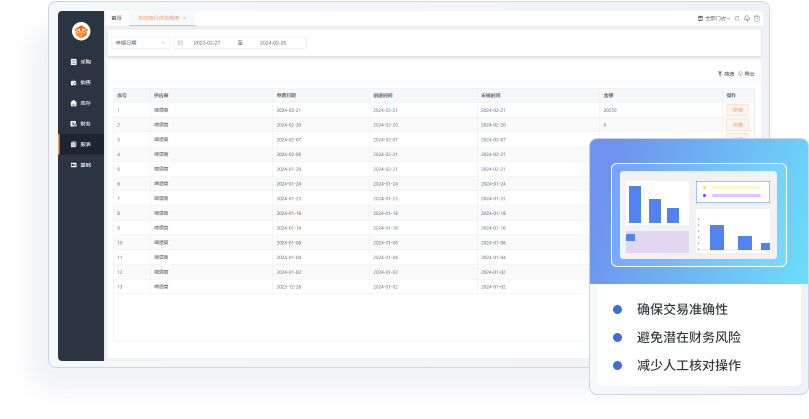Click the 创建时间 column header
Image resolution: width=809 pixels, height=419 pixels.
tap(383, 95)
